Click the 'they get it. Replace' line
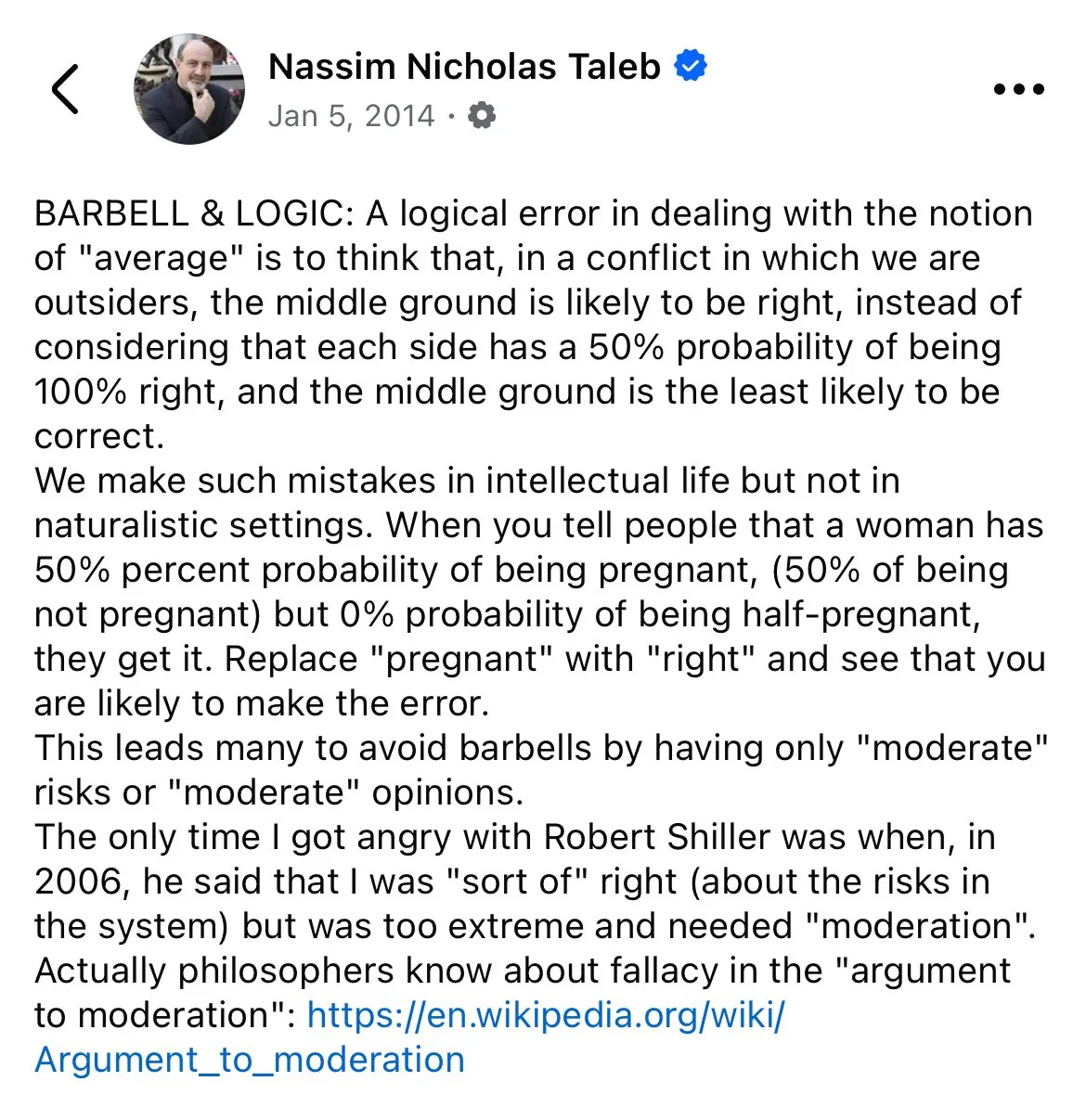This screenshot has width=1086, height=1120. (539, 659)
